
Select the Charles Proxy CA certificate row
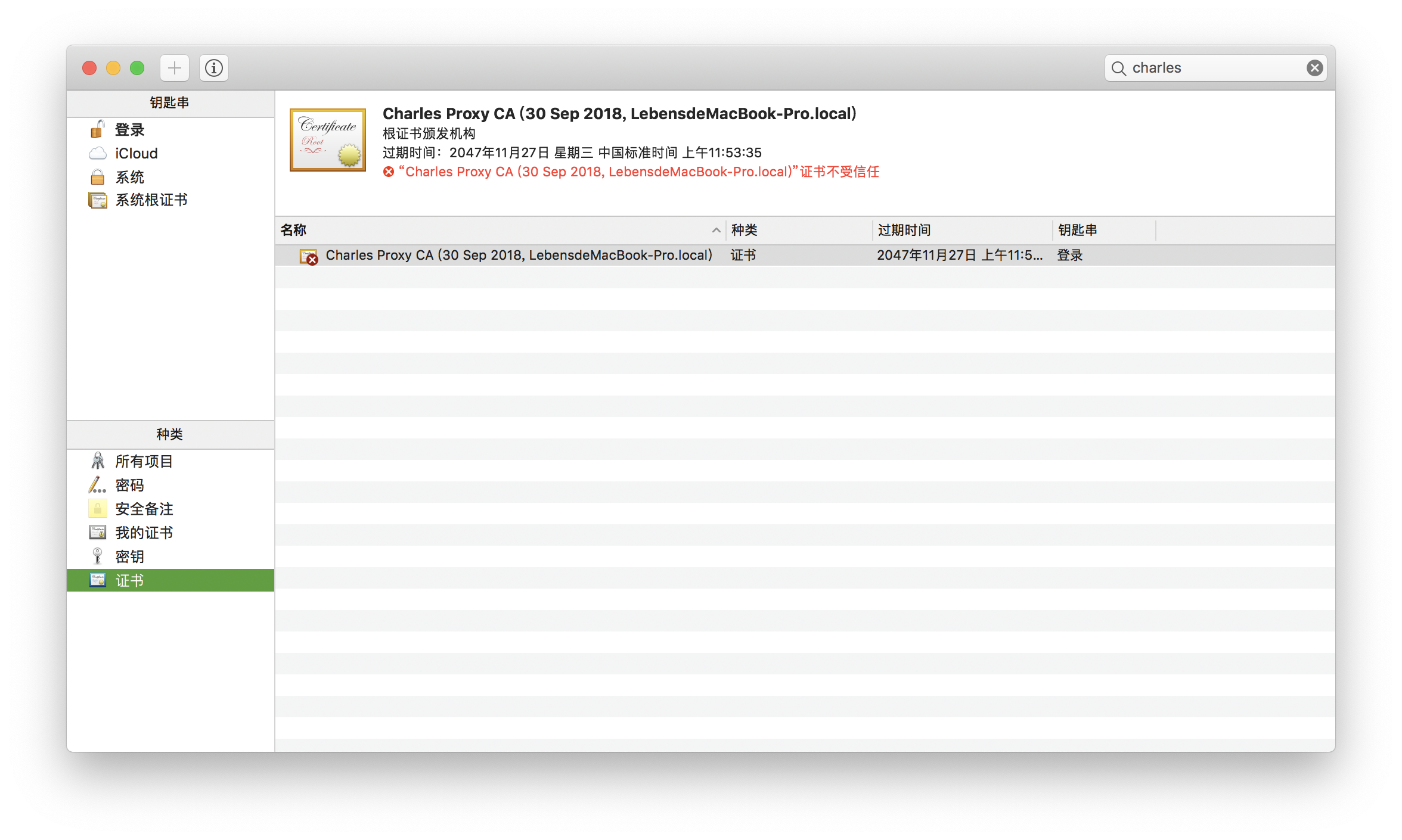pos(519,255)
